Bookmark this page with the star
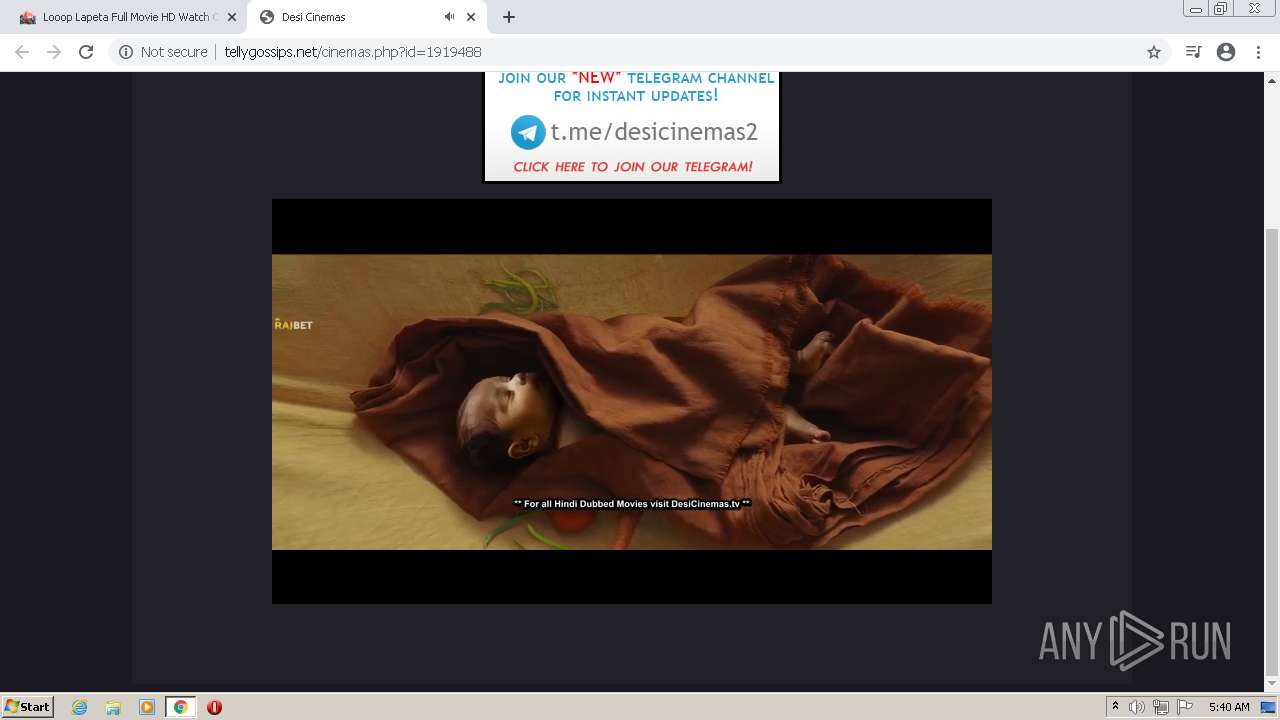This screenshot has height=720, width=1280. coord(1153,52)
